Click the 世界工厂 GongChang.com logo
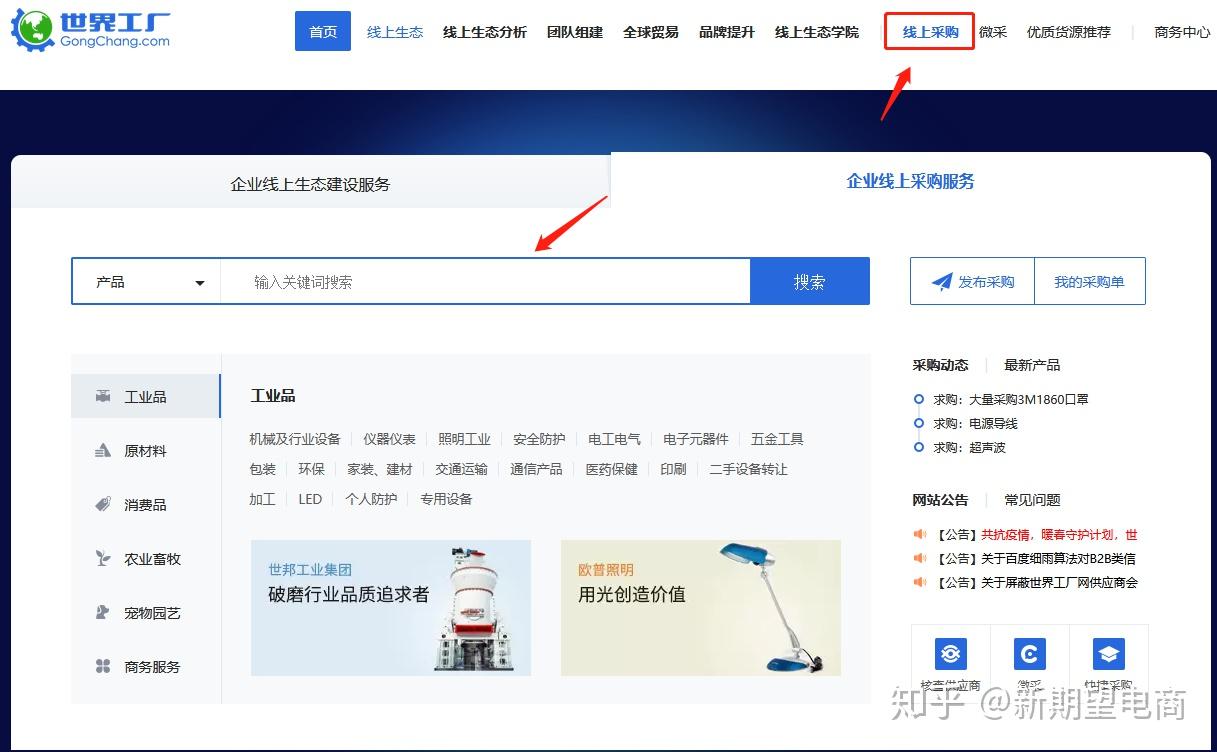This screenshot has width=1217, height=752. (x=91, y=31)
